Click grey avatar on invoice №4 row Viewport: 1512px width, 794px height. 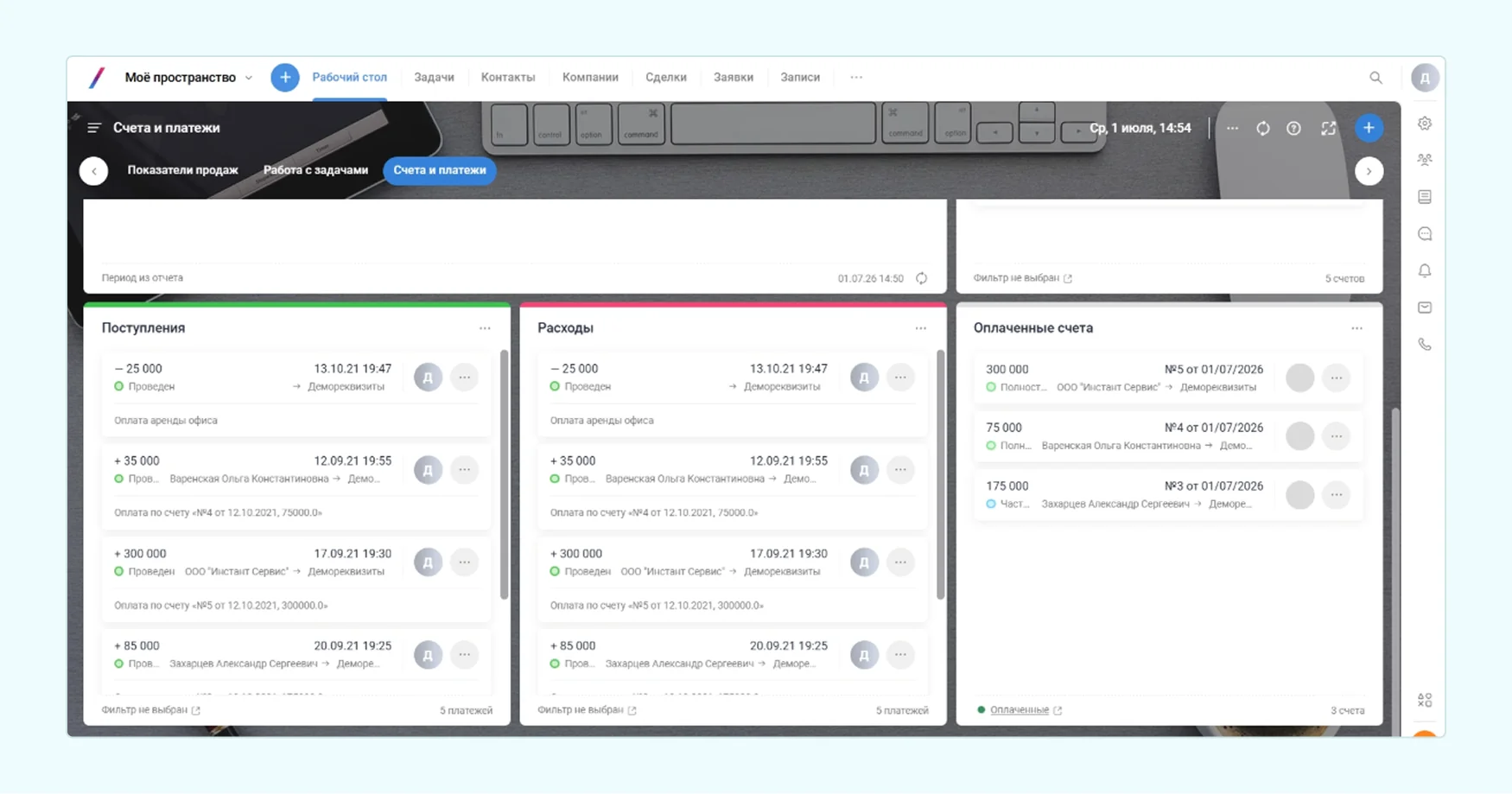(1299, 436)
